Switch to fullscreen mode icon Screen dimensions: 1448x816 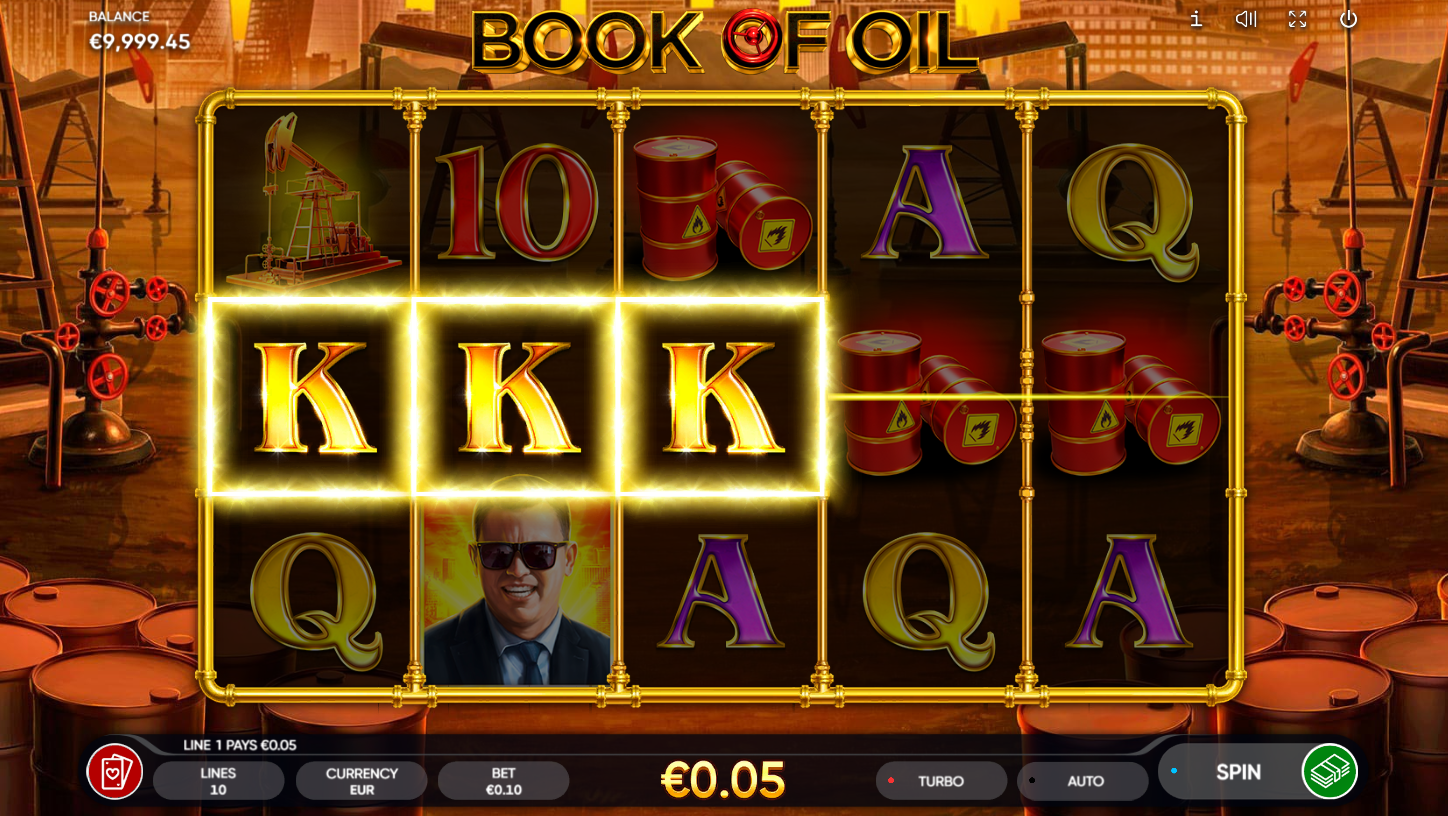1298,19
